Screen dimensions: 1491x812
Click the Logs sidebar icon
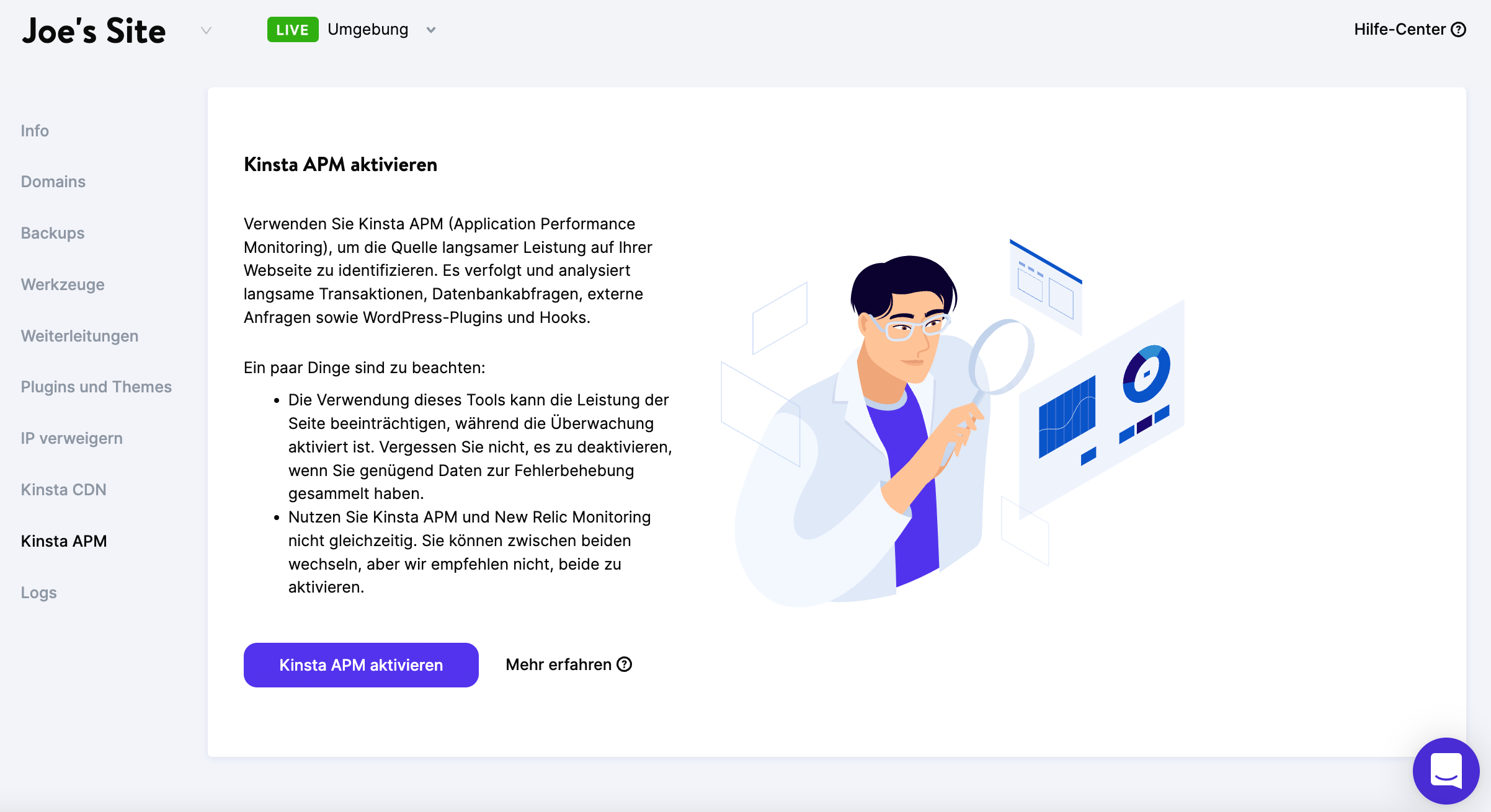pyautogui.click(x=38, y=592)
